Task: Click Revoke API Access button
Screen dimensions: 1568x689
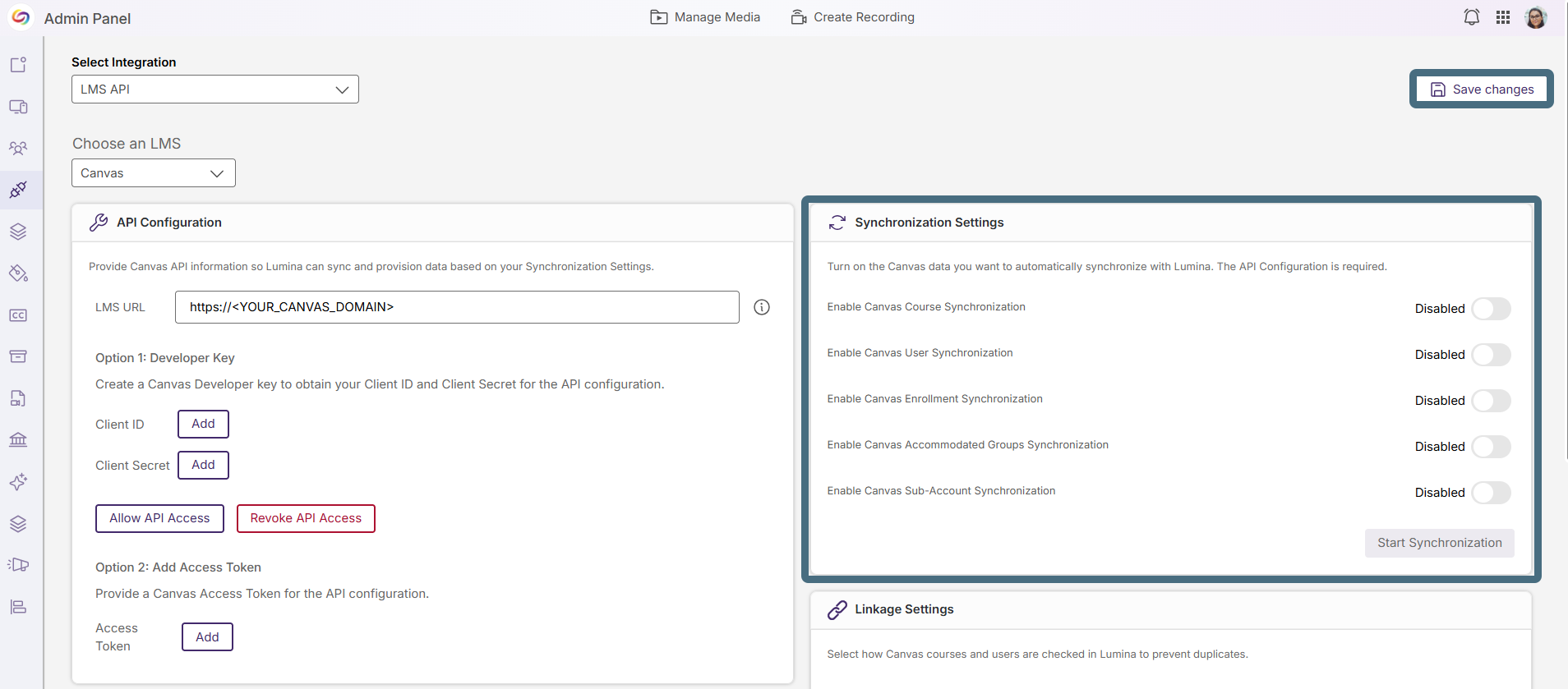Action: coord(306,518)
